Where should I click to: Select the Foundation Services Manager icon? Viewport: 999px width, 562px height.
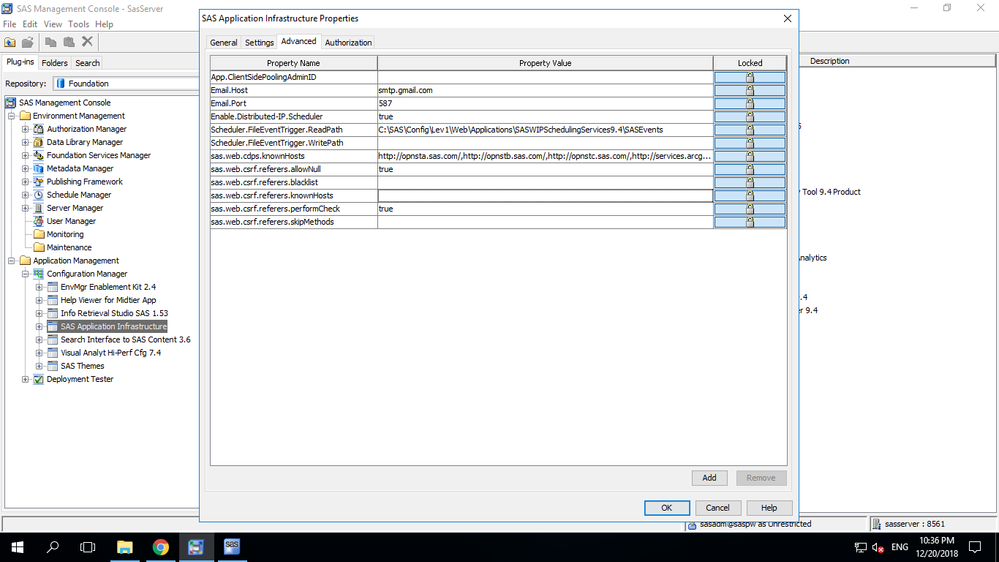[x=38, y=155]
